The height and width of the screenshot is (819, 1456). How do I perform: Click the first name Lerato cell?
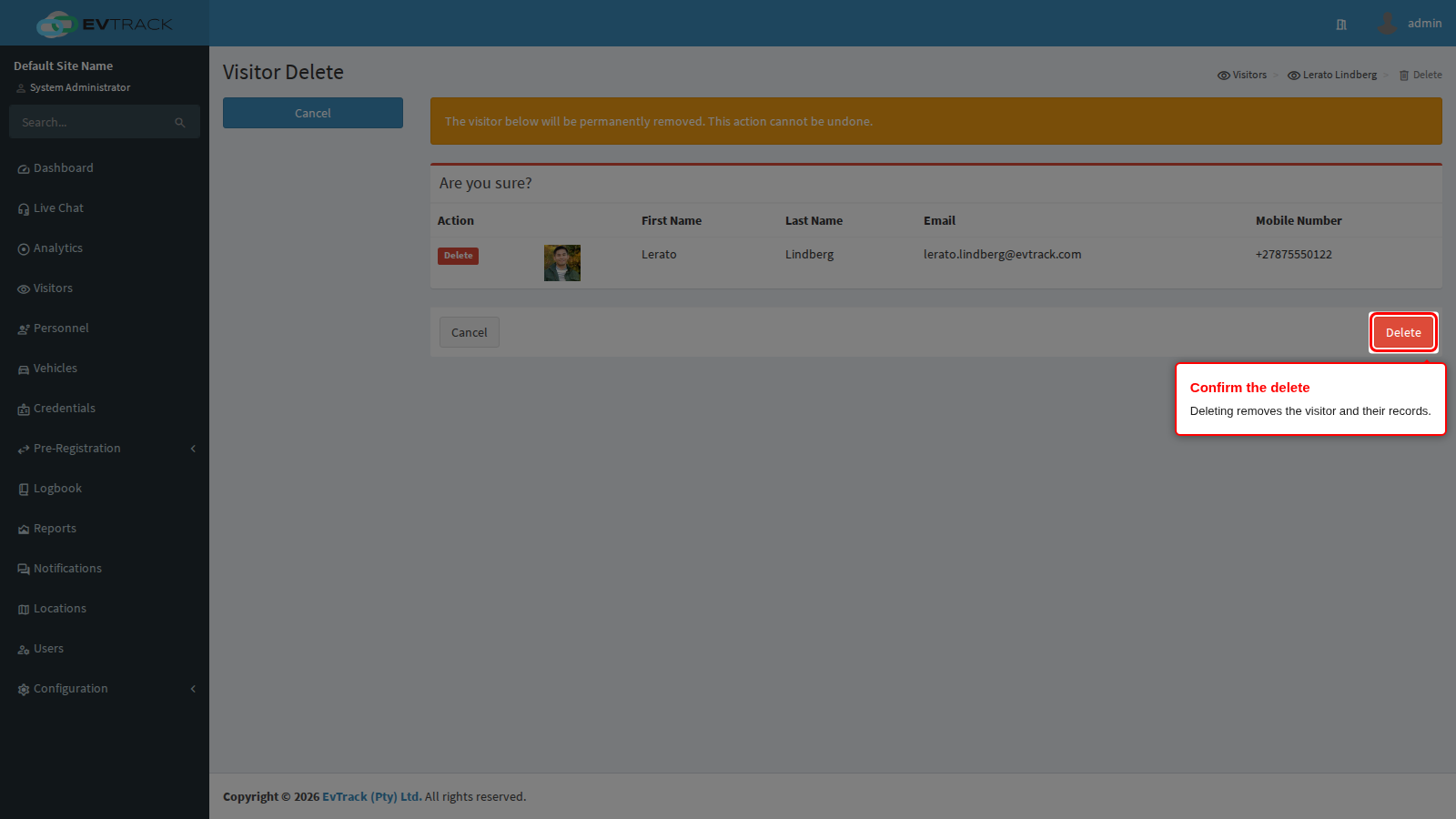[659, 254]
